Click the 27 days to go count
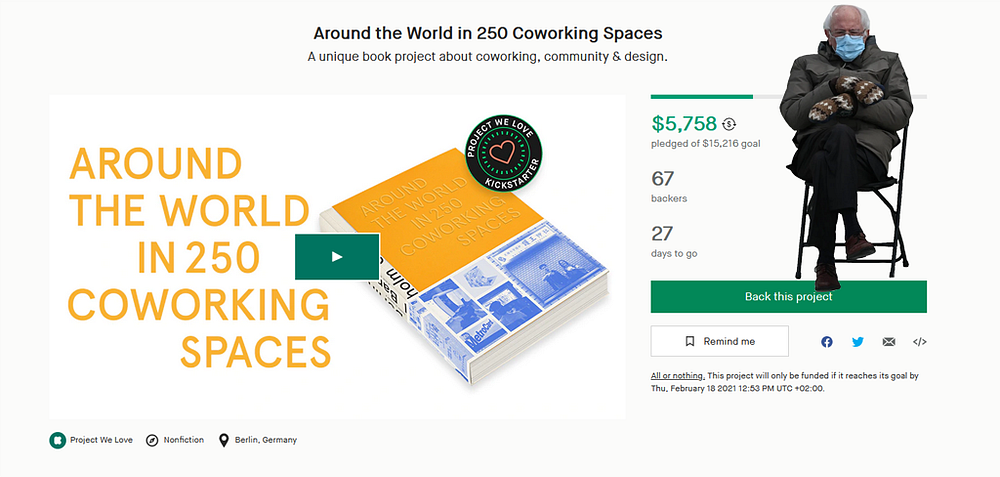The image size is (1000, 477). tap(662, 234)
